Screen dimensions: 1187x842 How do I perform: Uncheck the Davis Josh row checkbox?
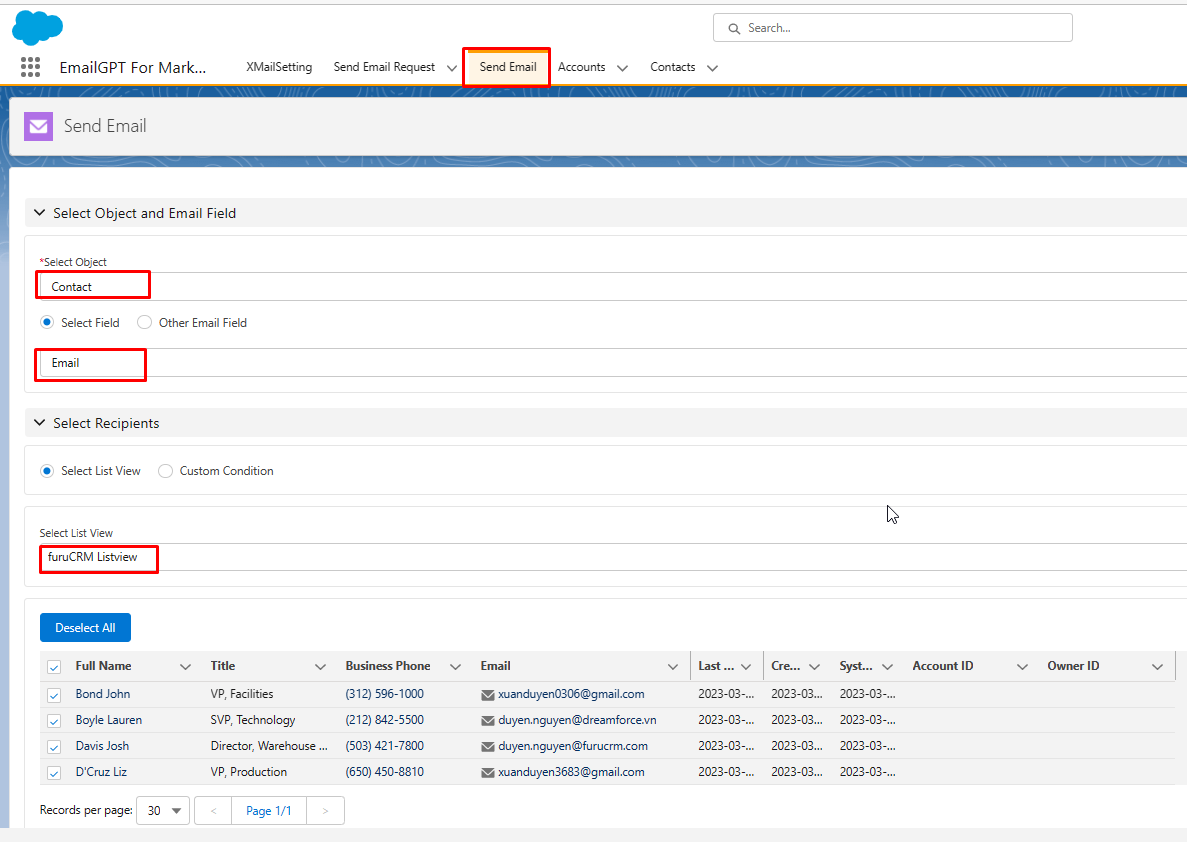tap(54, 747)
